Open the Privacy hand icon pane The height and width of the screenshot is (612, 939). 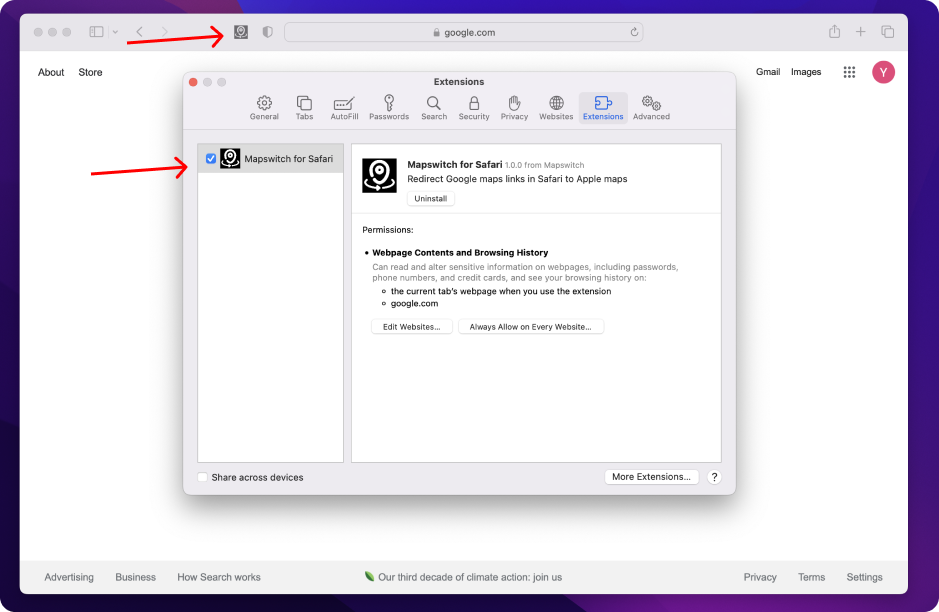tap(513, 106)
